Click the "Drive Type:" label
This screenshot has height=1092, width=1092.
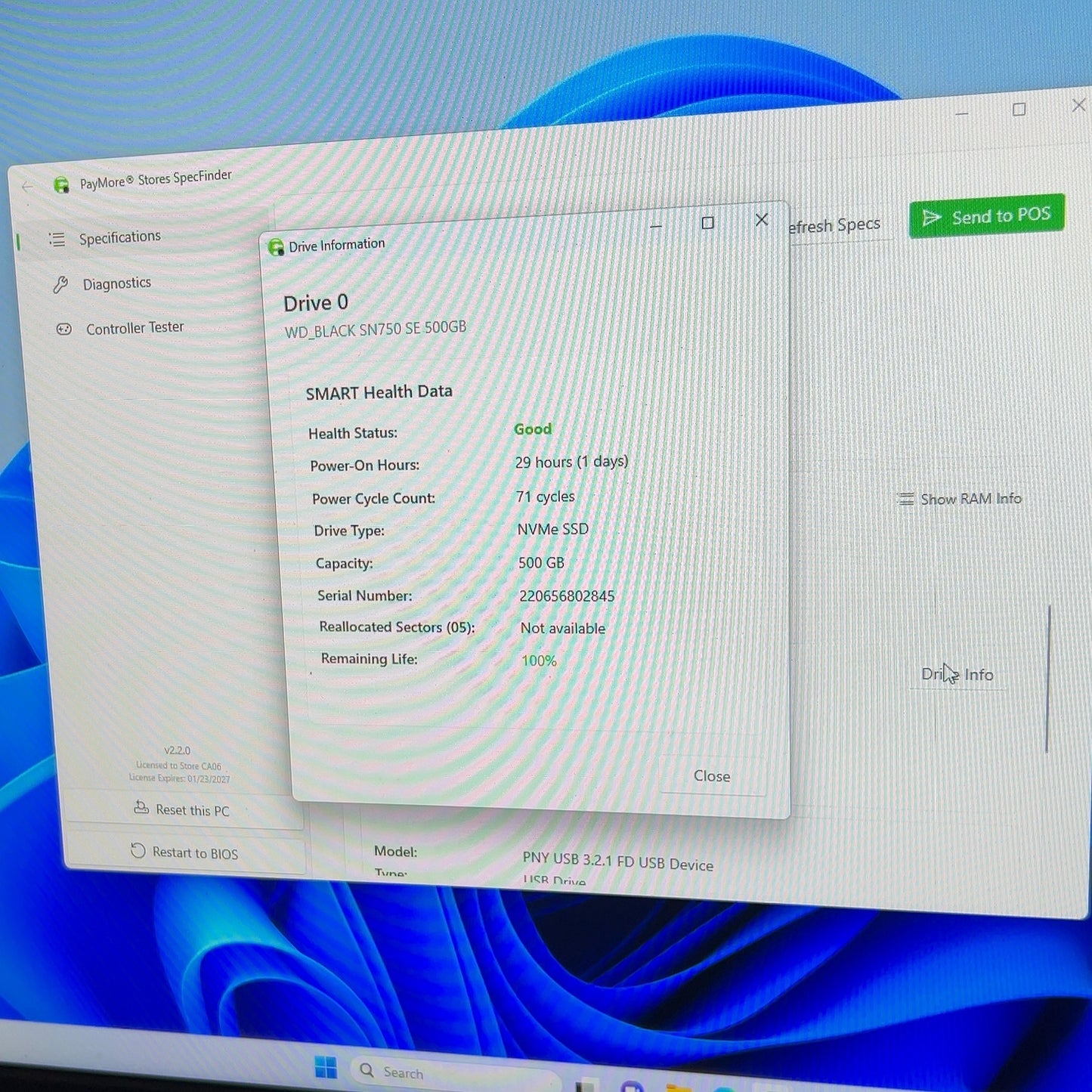349,531
